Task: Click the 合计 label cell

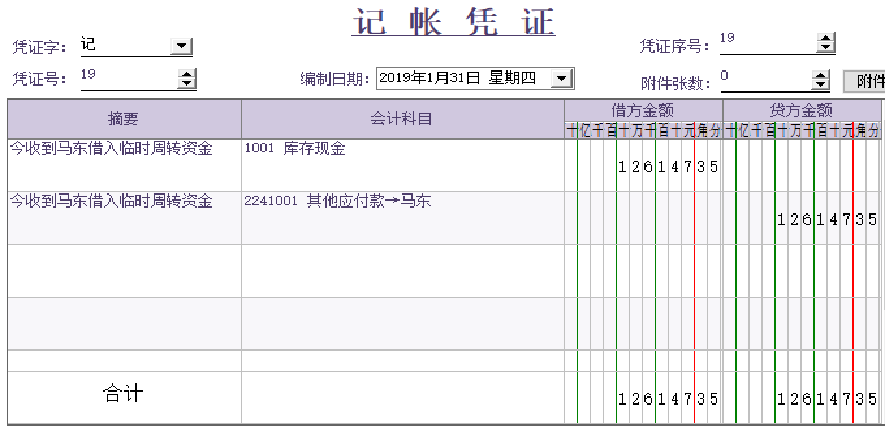Action: pos(124,394)
